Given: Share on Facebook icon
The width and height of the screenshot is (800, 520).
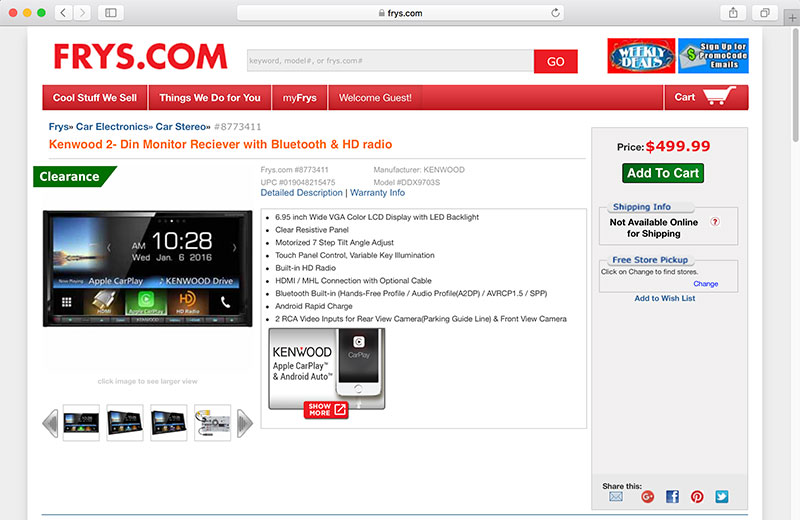Looking at the screenshot, I should click(672, 497).
